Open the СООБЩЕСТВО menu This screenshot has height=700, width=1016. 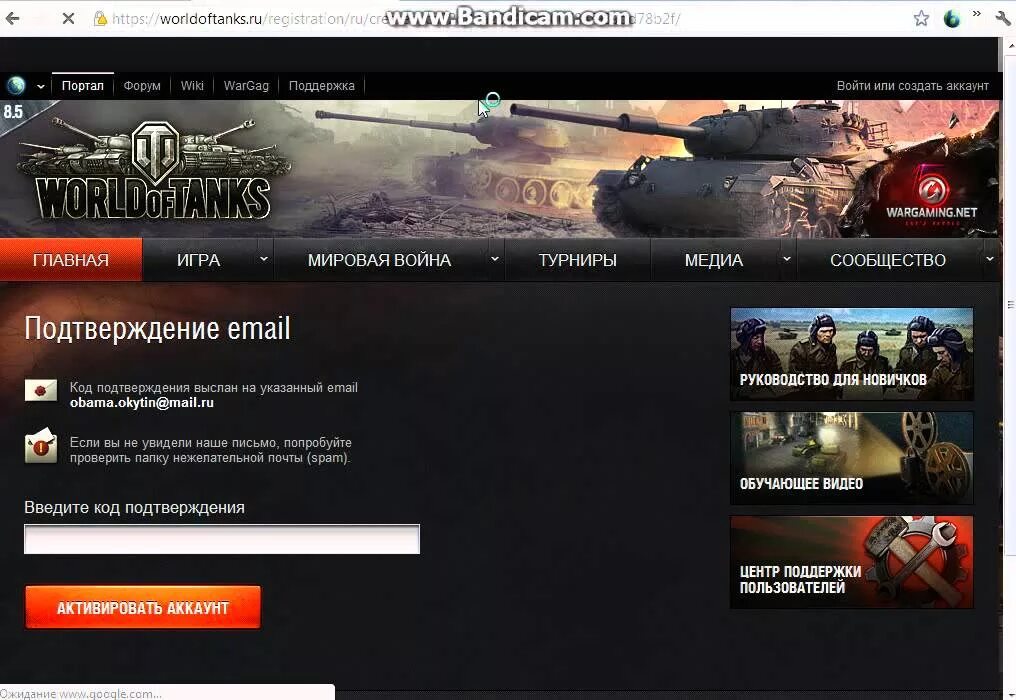click(888, 260)
